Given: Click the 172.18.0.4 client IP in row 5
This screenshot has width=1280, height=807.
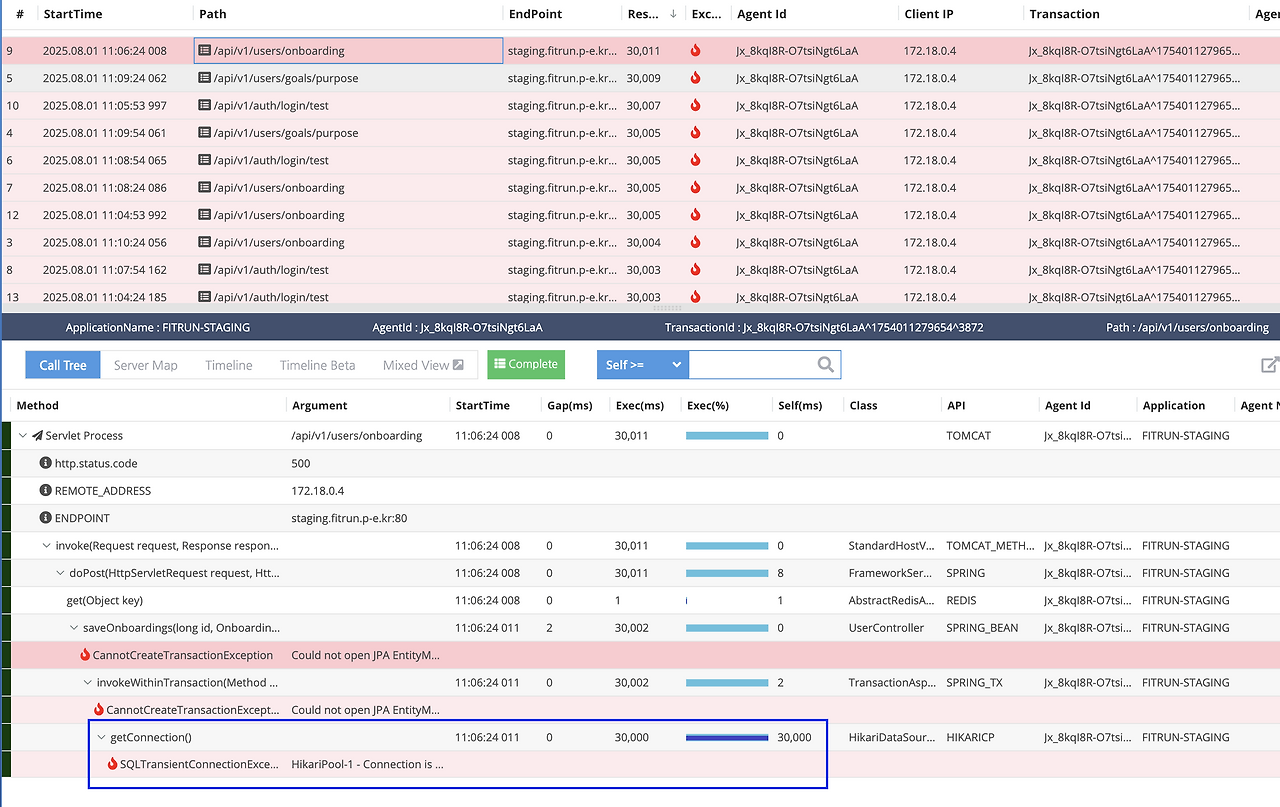Looking at the screenshot, I should pos(930,78).
